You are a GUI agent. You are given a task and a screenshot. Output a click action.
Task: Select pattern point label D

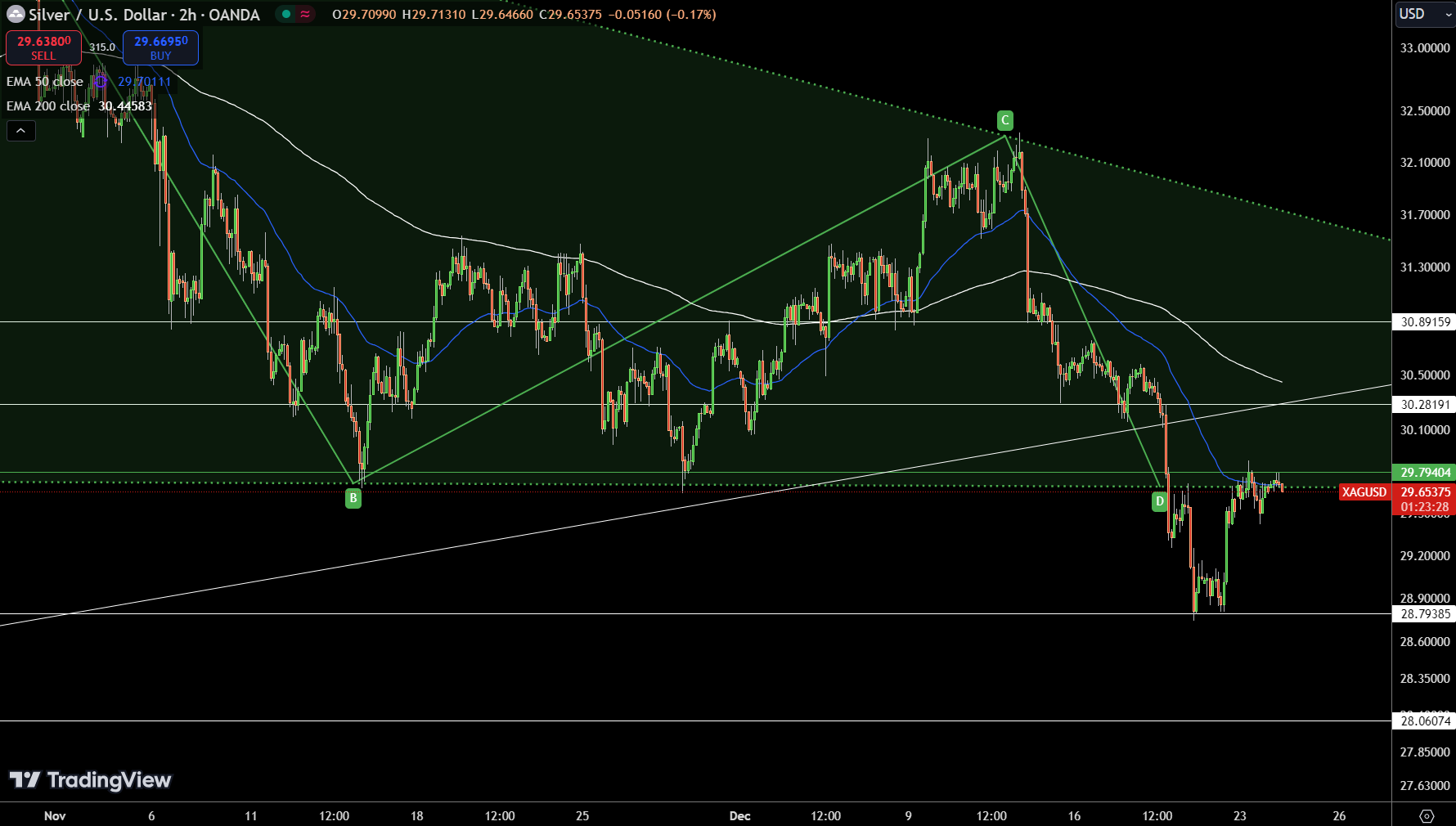point(1159,501)
